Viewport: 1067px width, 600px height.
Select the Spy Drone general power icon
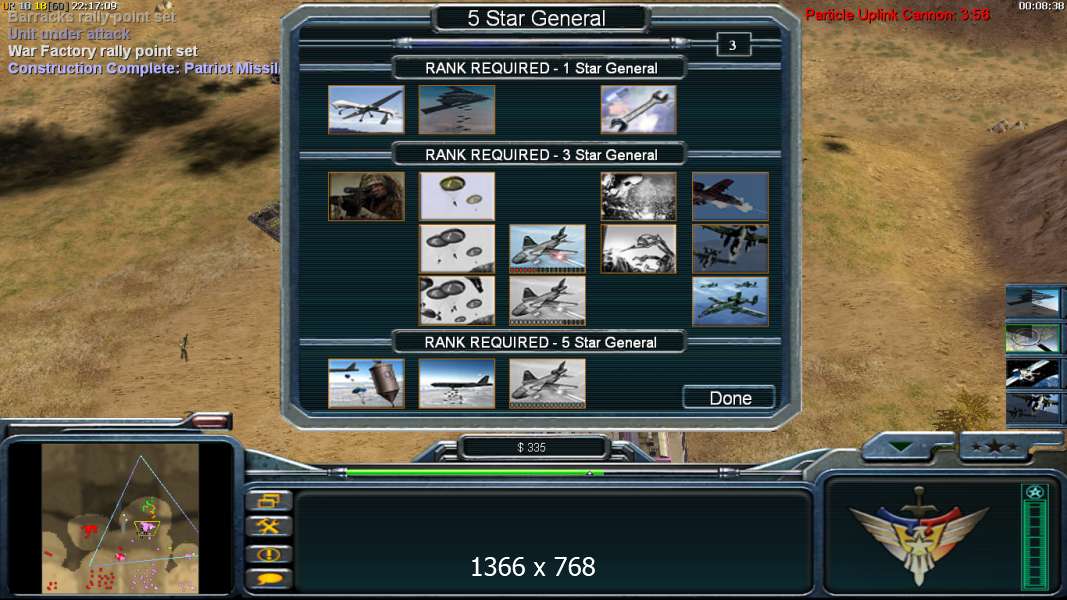pyautogui.click(x=366, y=110)
